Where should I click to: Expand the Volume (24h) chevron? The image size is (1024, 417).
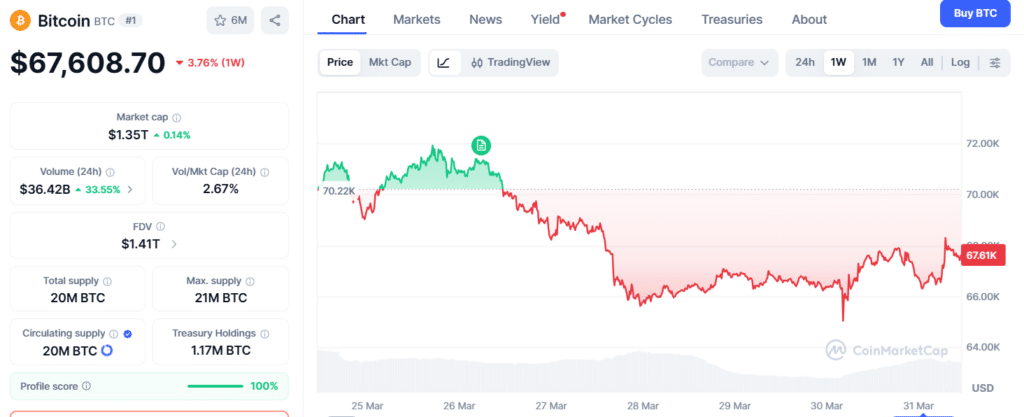(x=129, y=189)
